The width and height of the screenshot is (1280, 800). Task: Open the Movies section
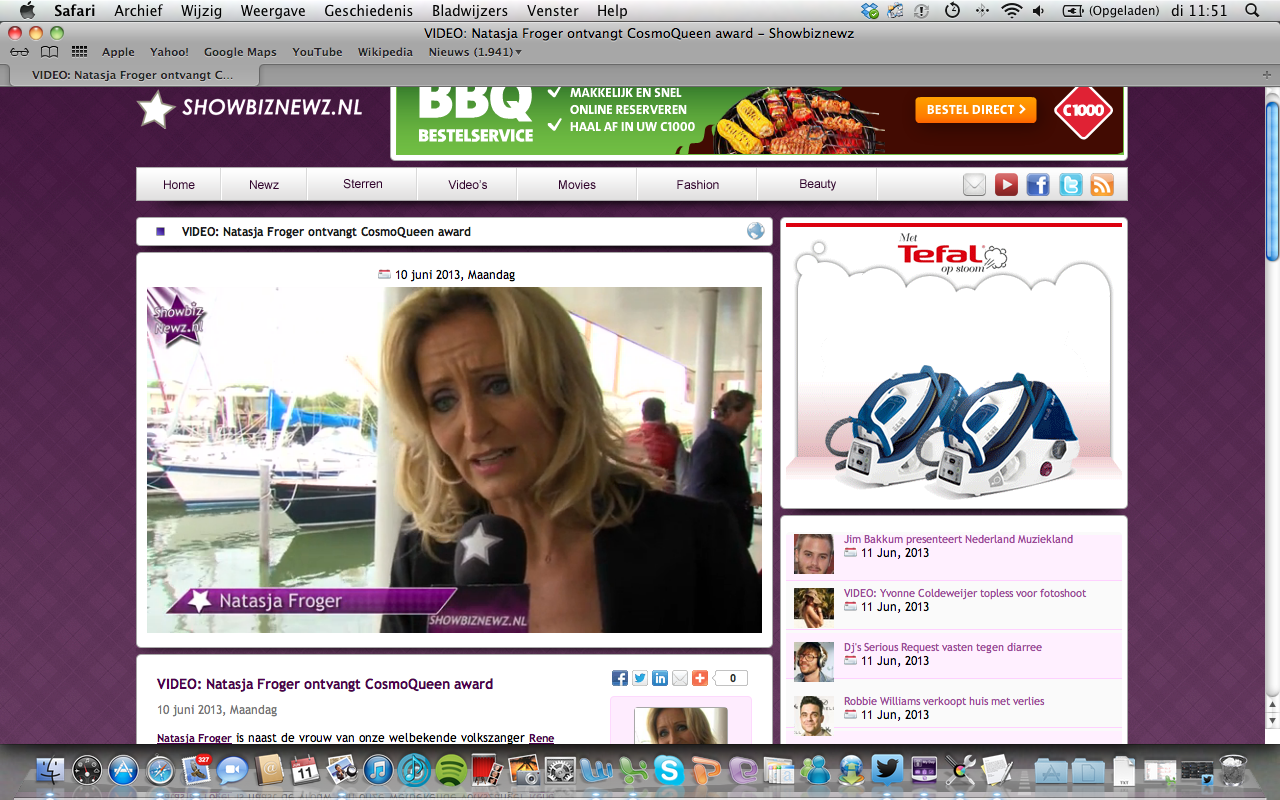point(577,185)
